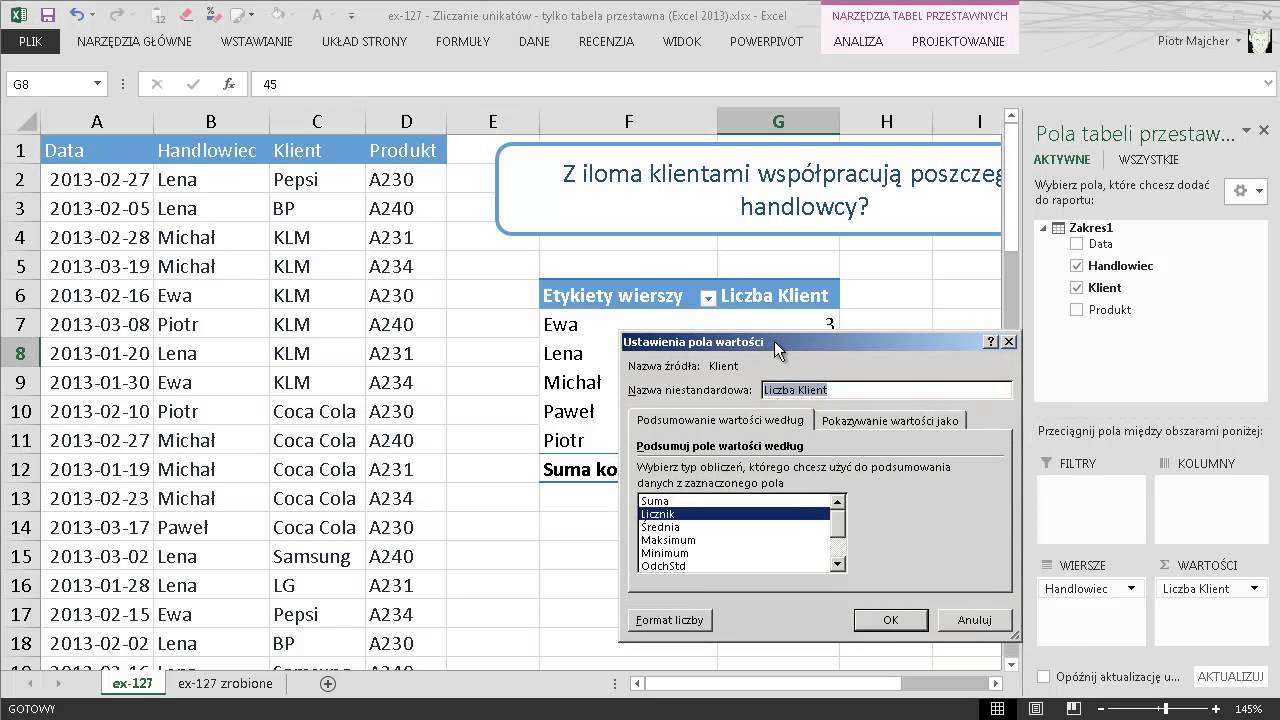Open the Insert Function fx button
Viewport: 1280px width, 720px height.
point(229,84)
